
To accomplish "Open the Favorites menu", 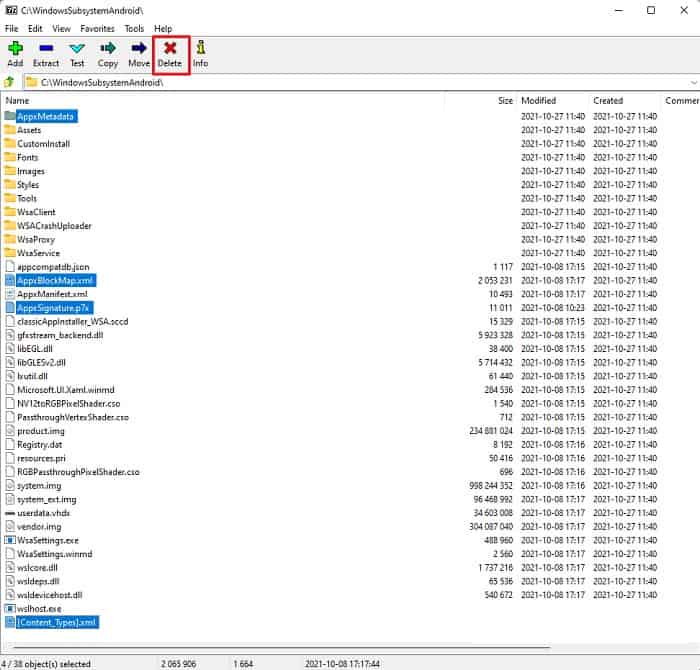I will pos(97,29).
